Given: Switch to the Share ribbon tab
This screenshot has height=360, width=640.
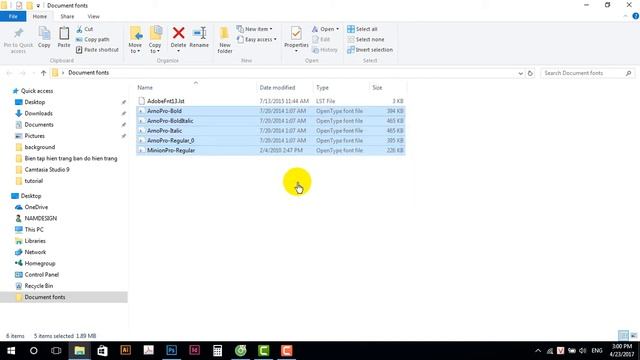Looking at the screenshot, I should click(x=67, y=16).
